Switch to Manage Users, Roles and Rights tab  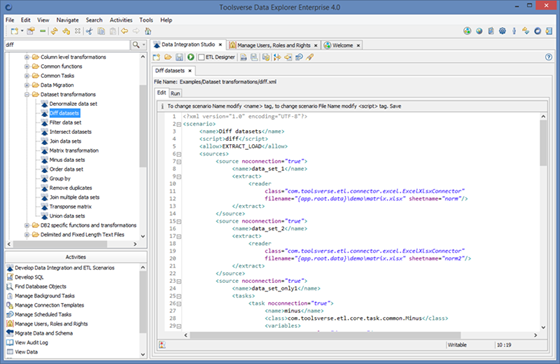click(x=274, y=45)
